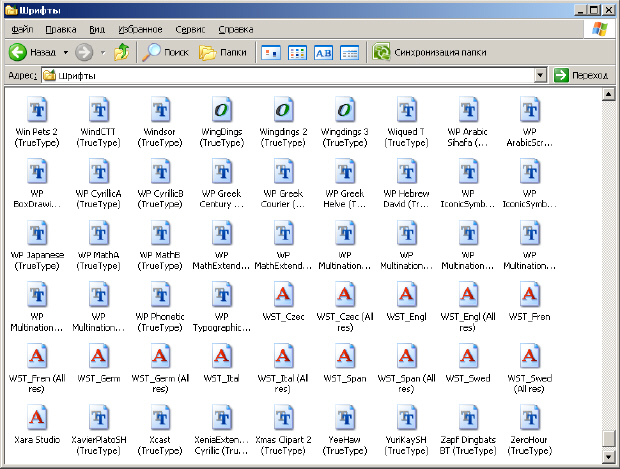This screenshot has height=469, width=620.
Task: Toggle the Folders (Папки) pane button
Action: point(223,52)
